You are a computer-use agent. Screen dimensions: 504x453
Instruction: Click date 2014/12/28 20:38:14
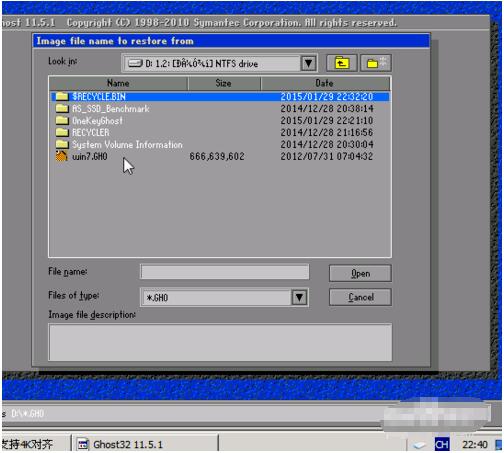[327, 109]
